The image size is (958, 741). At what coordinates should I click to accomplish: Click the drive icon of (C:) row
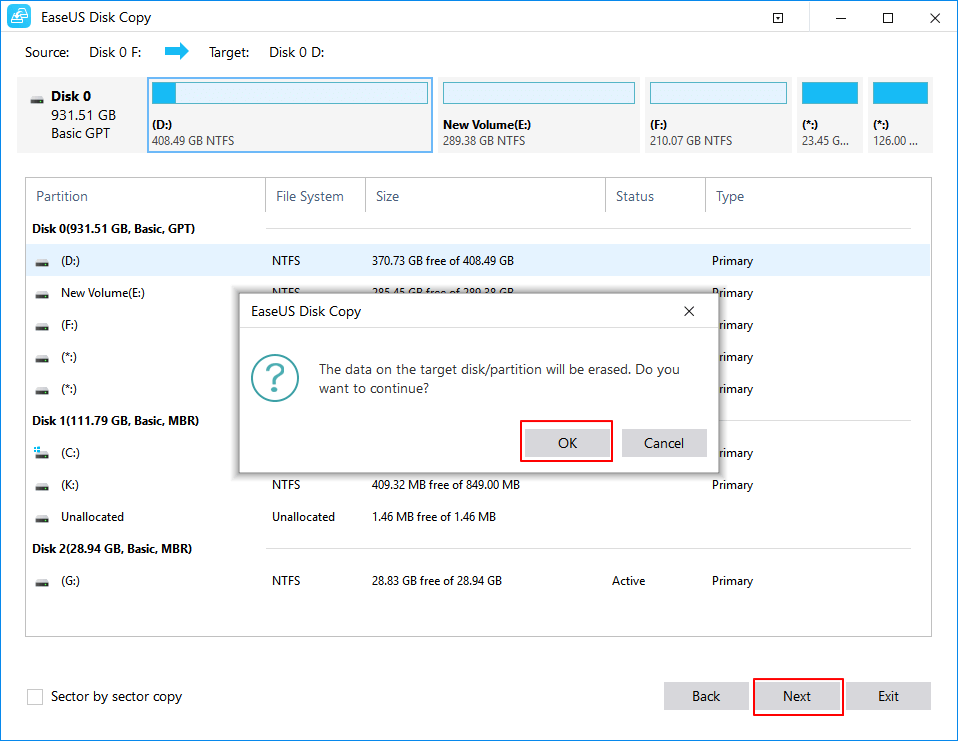point(41,453)
